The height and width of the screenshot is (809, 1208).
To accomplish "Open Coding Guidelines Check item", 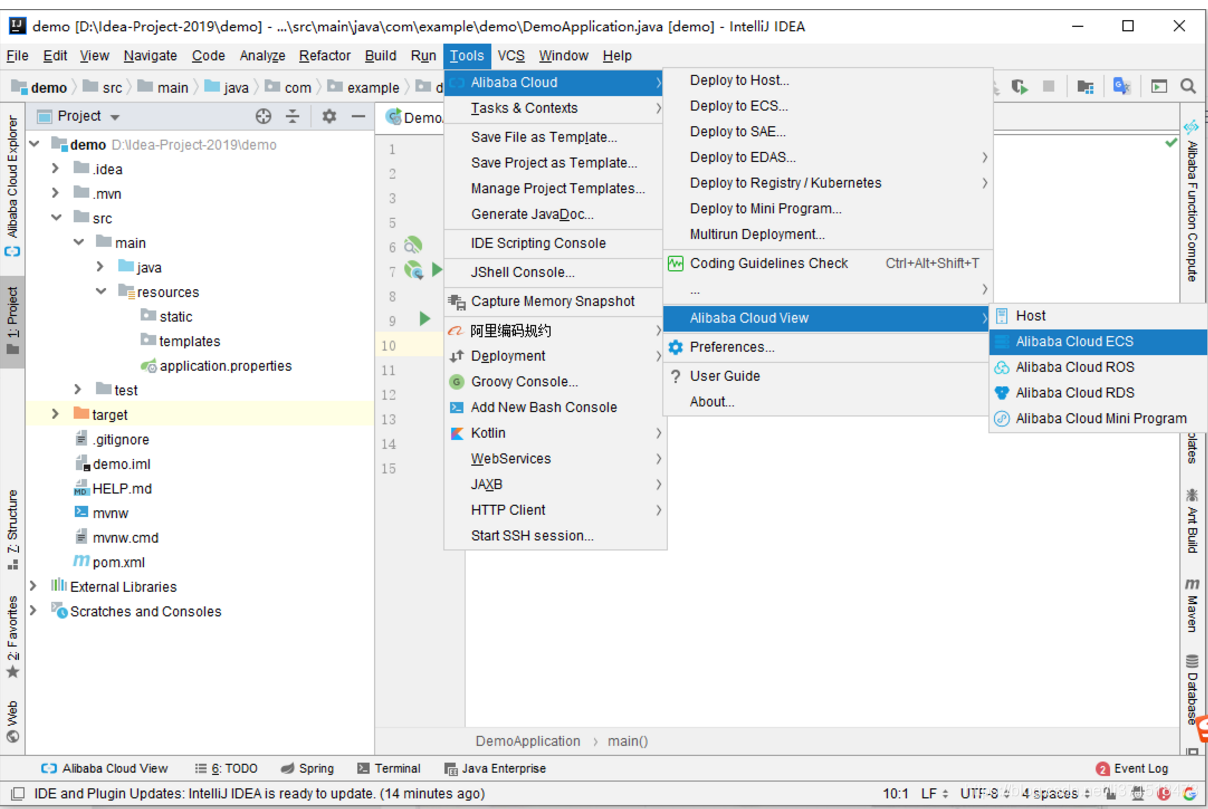I will coord(827,263).
